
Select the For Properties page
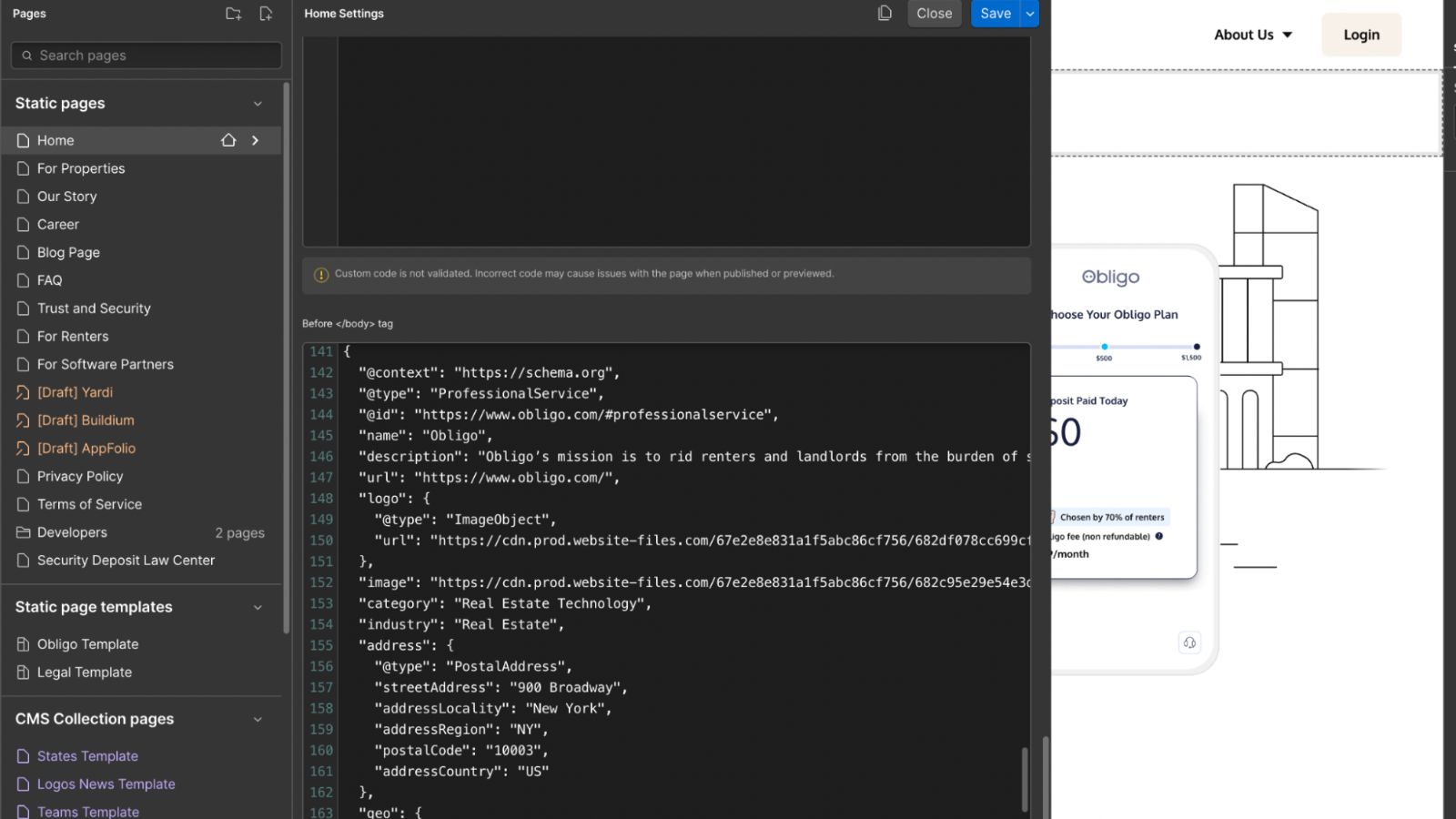(x=141, y=168)
